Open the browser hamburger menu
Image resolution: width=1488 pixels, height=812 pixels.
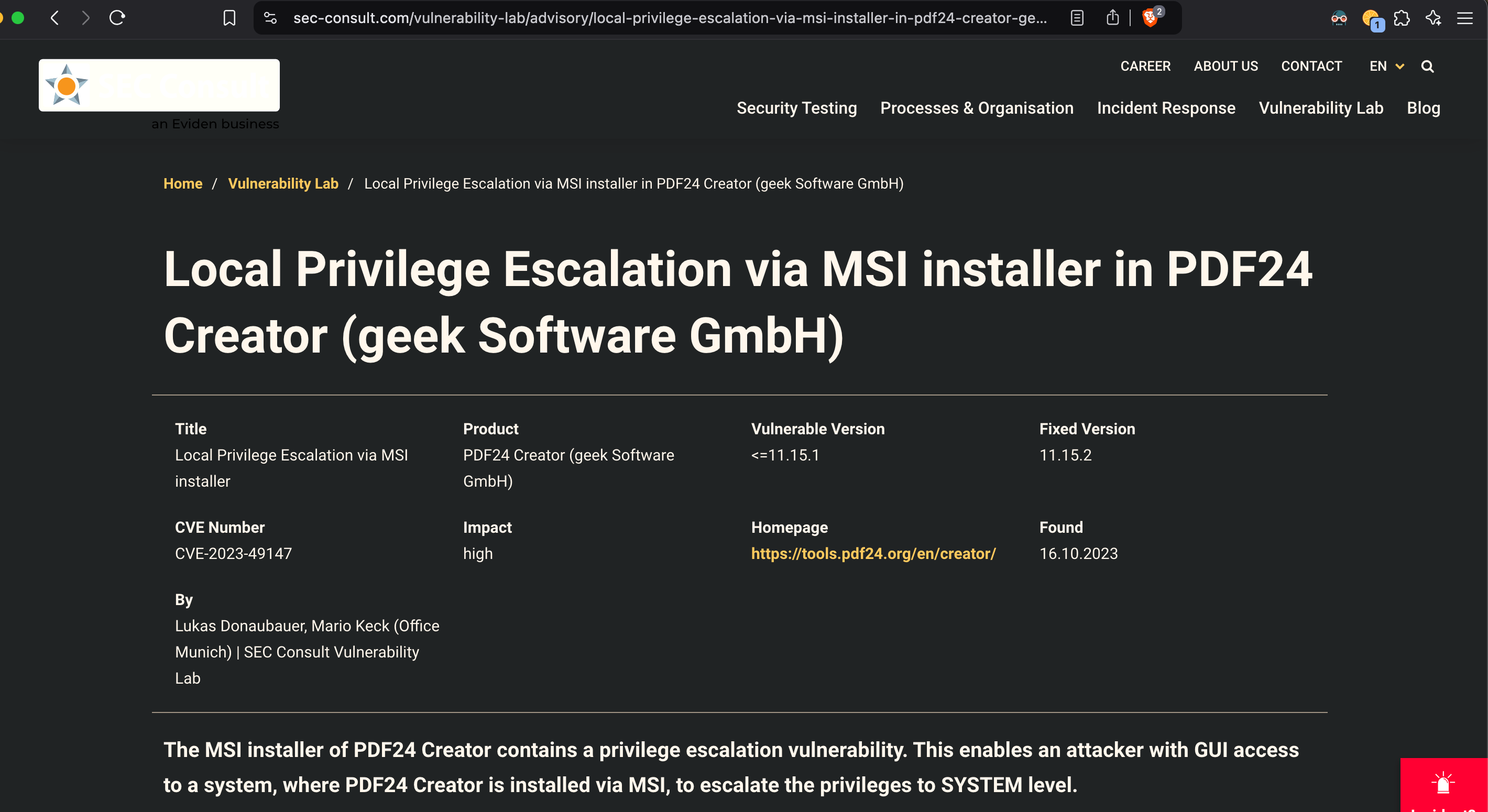coord(1465,18)
